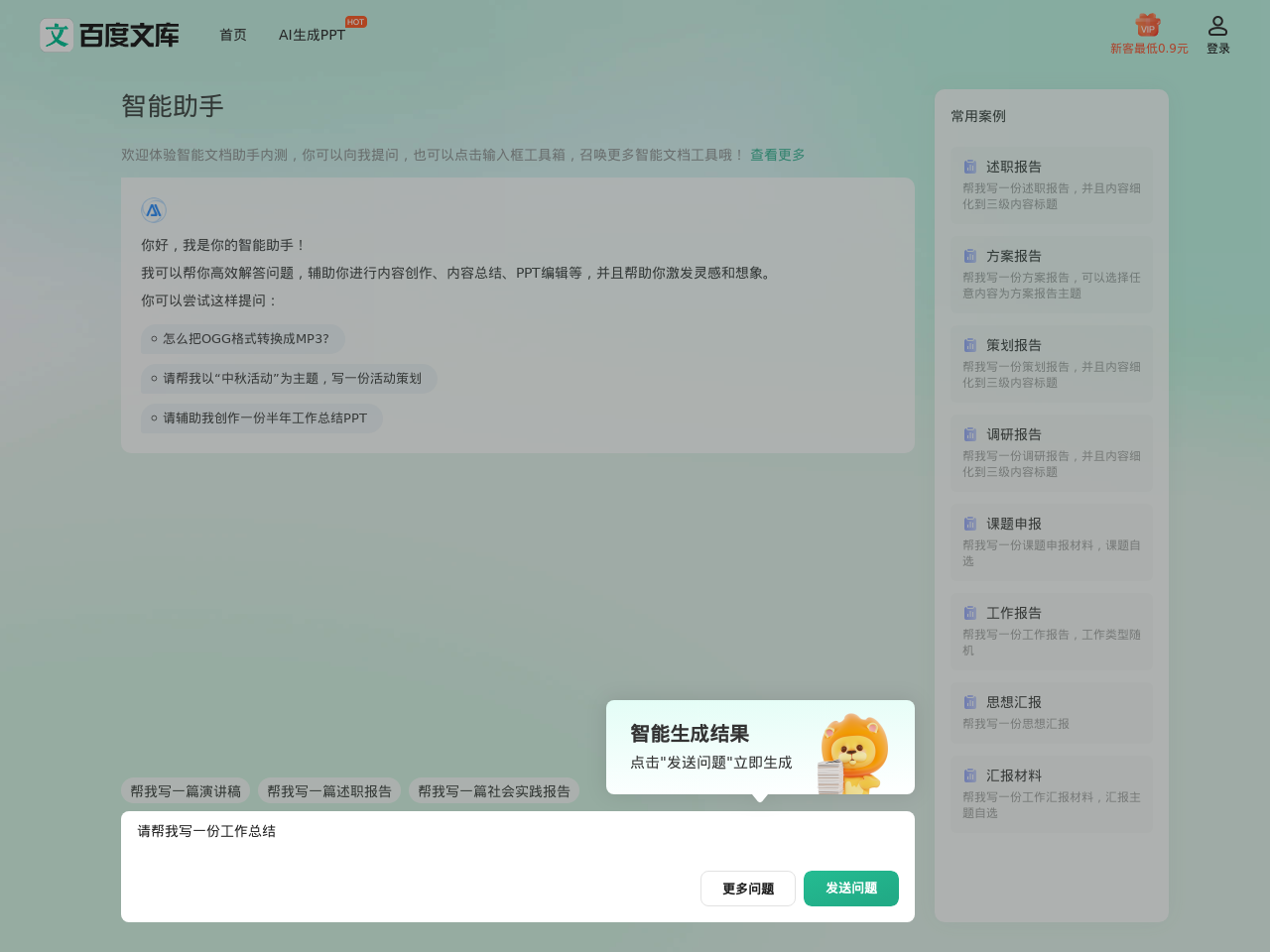Click the 课题申报 document icon
1270x952 pixels.
(x=970, y=524)
